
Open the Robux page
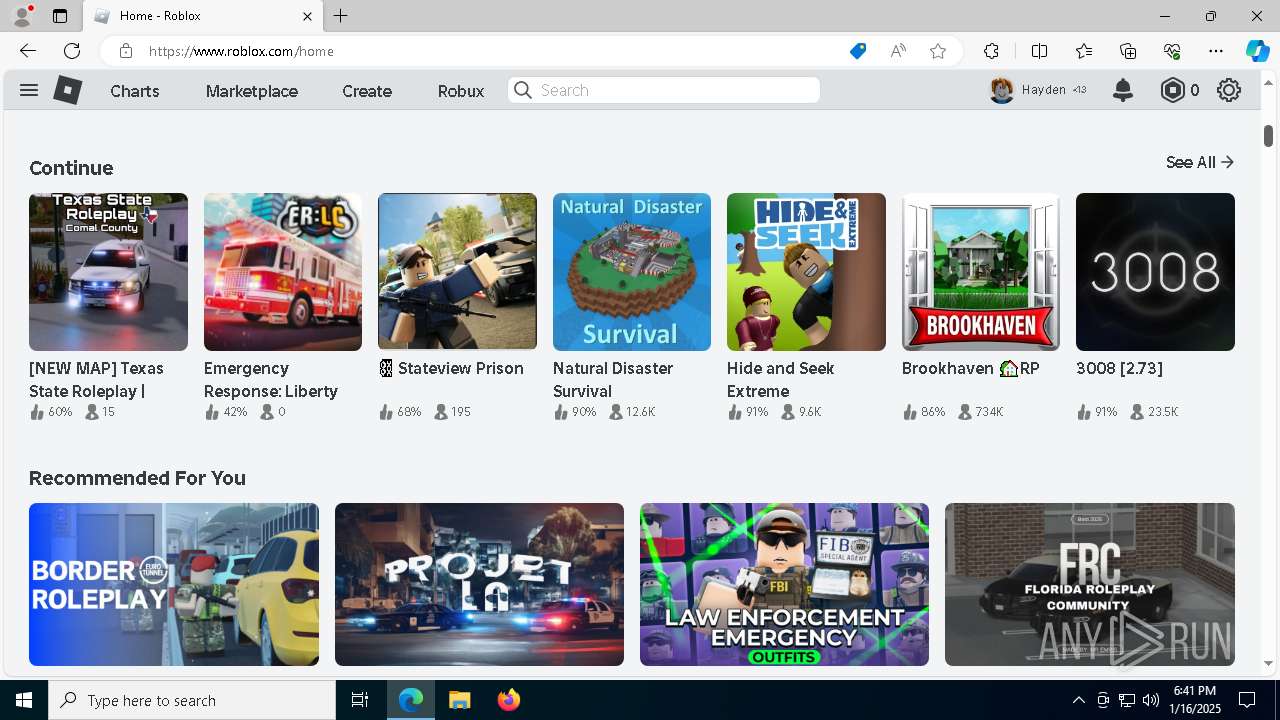461,91
